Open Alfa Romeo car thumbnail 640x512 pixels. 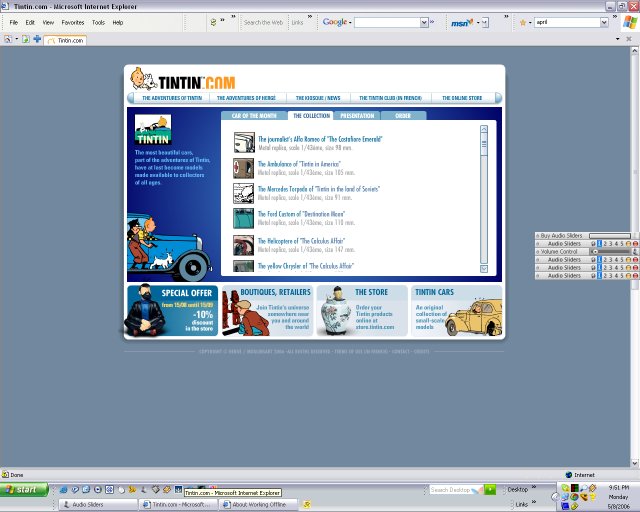click(244, 142)
